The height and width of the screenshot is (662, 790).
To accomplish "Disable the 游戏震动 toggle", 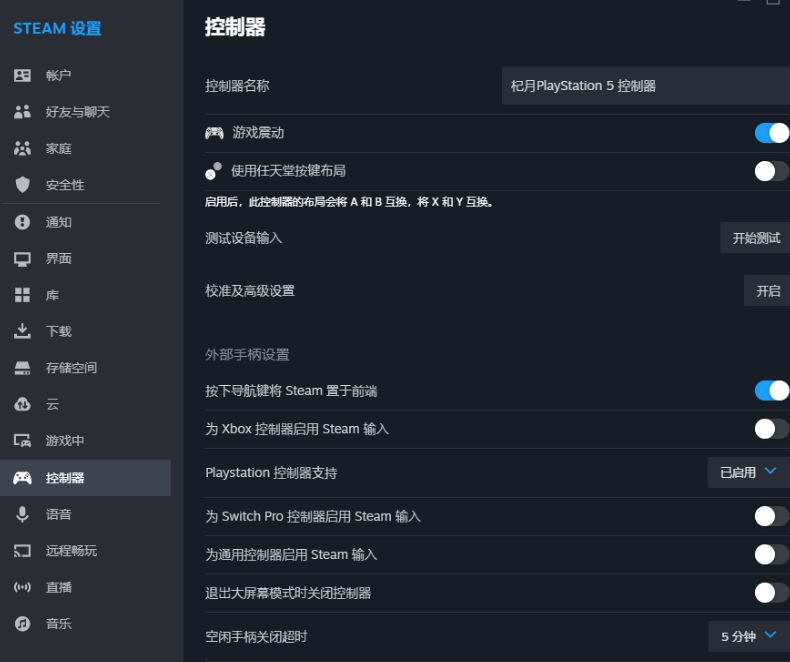I will tap(771, 133).
